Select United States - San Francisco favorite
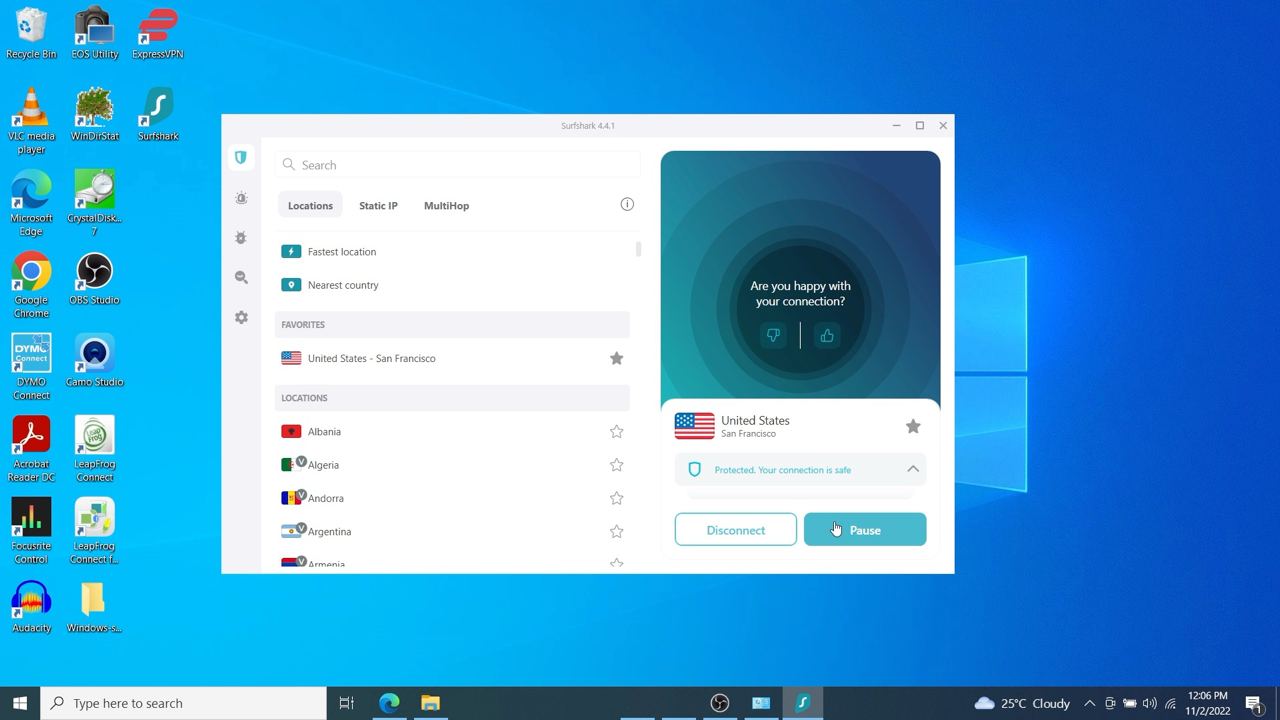Image resolution: width=1280 pixels, height=720 pixels. 452,358
